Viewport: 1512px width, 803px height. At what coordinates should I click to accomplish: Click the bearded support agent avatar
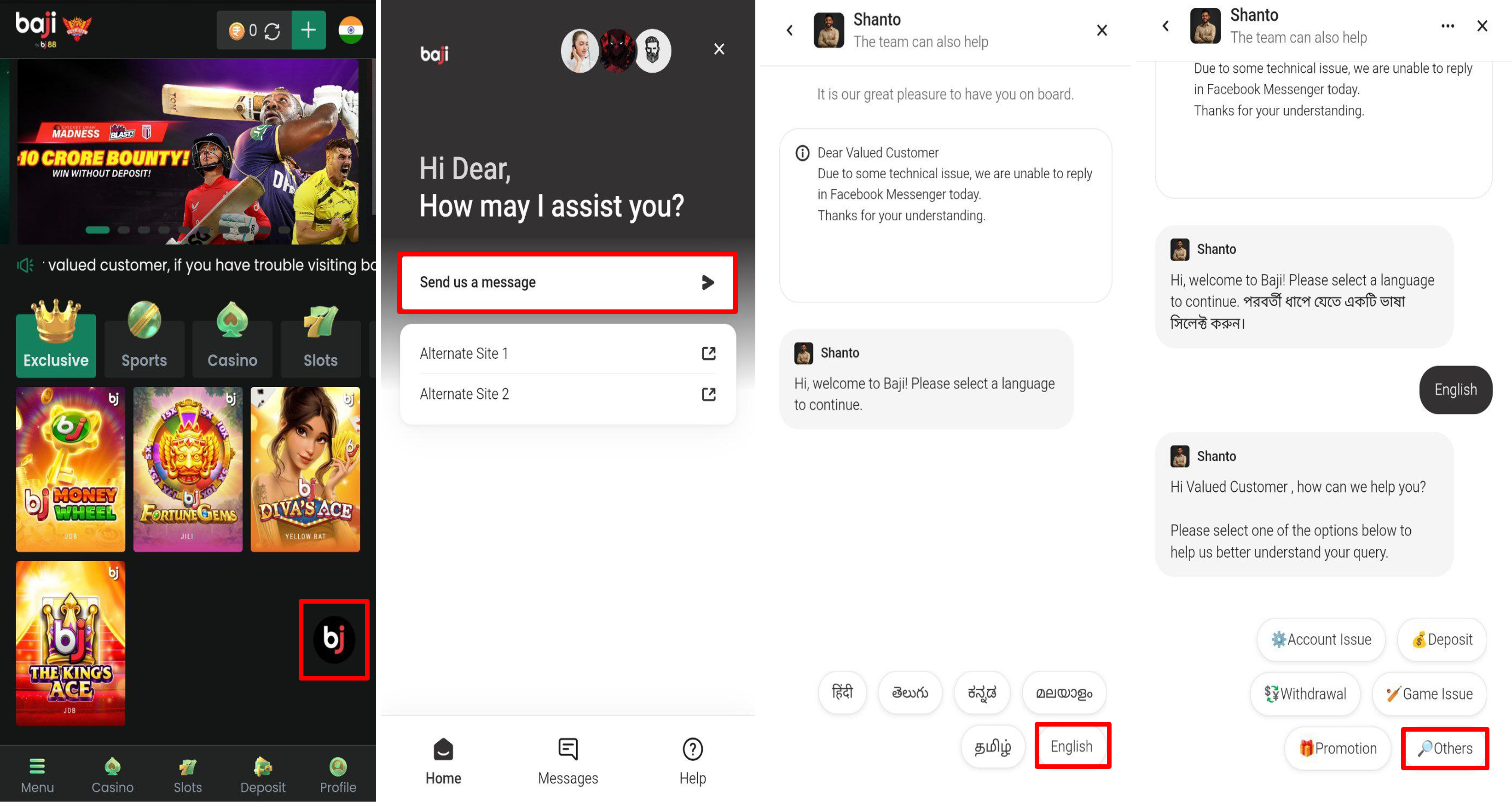(653, 51)
